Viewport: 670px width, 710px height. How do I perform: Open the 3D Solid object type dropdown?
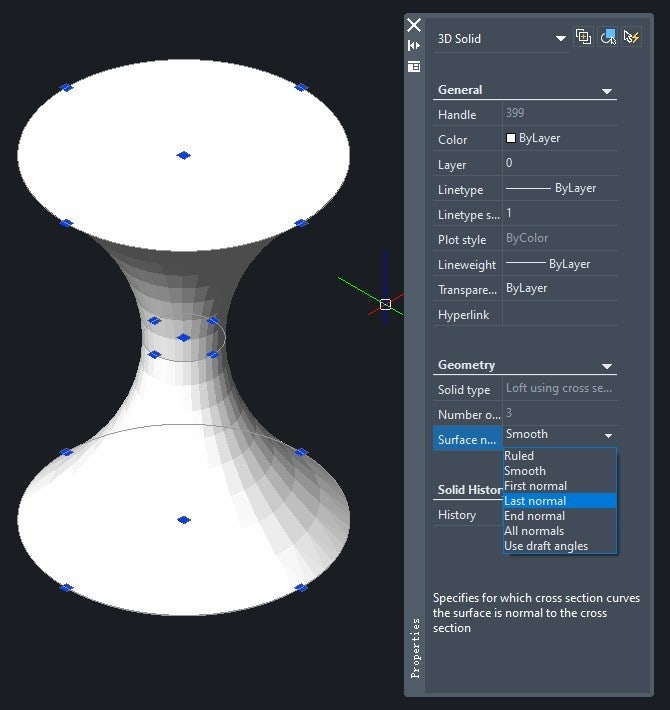click(x=560, y=38)
